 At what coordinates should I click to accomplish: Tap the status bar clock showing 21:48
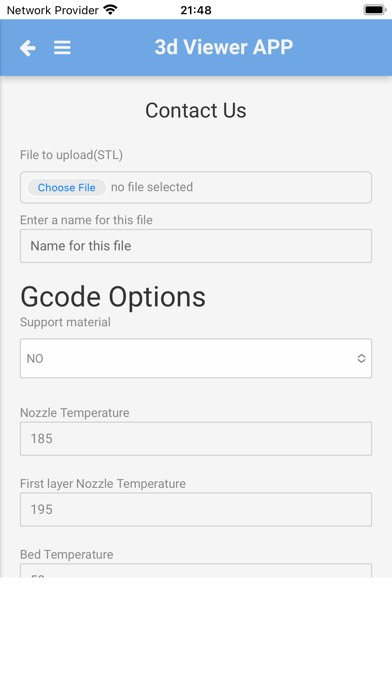point(196,10)
